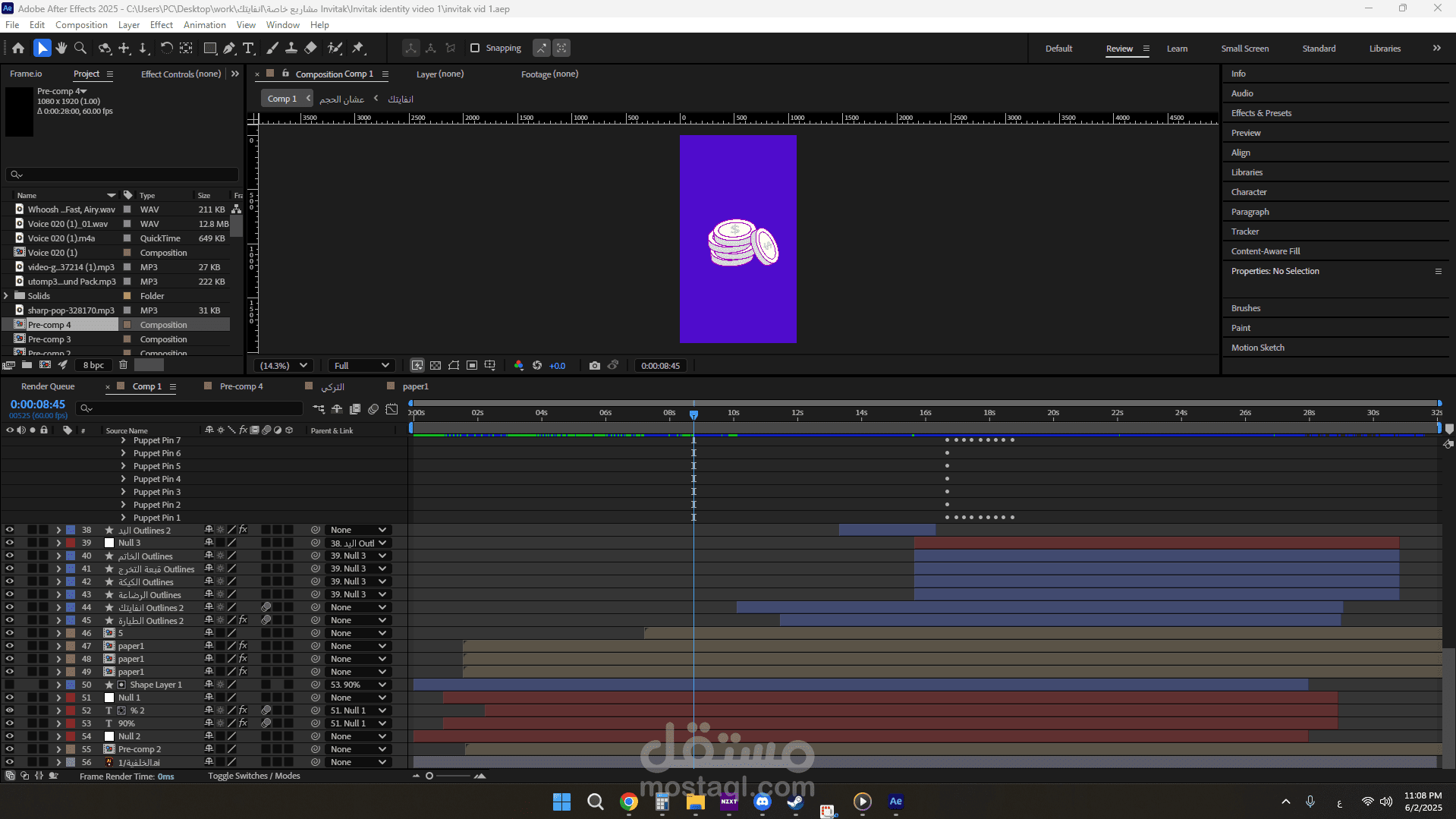
Task: Select the Zoom tool in toolbar
Action: (80, 48)
